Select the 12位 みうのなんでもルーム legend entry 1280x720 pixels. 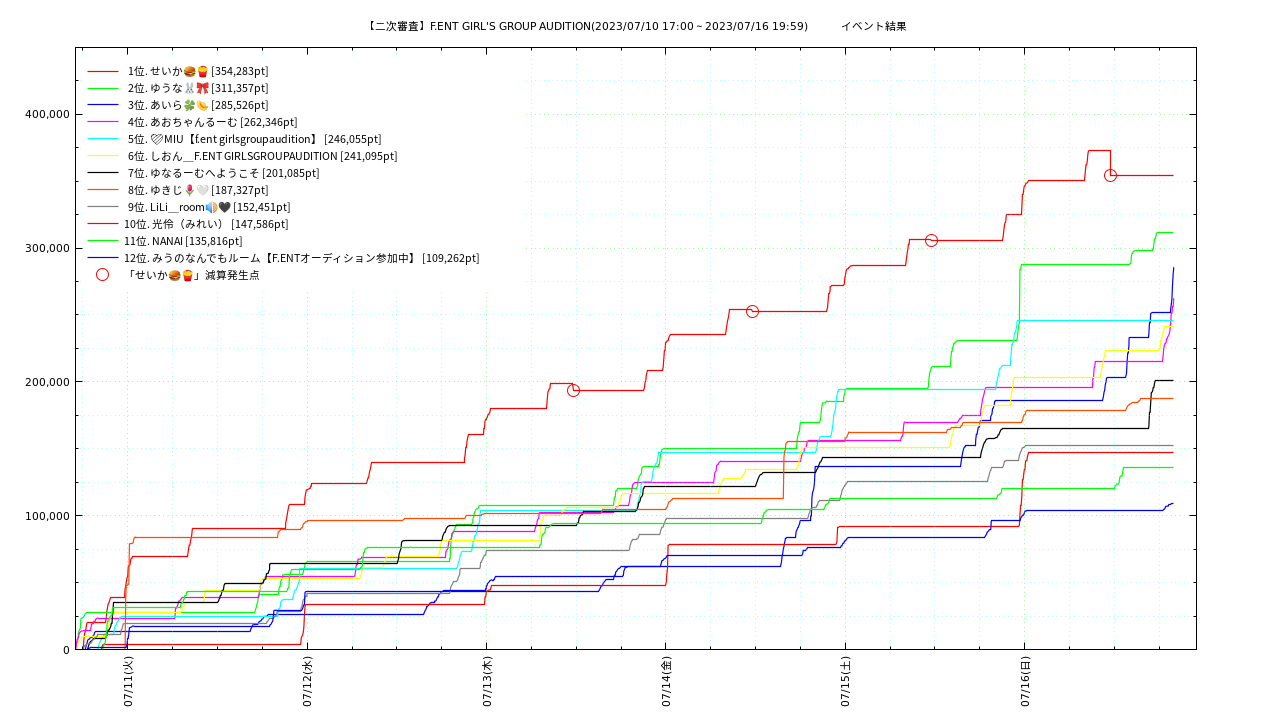(301, 258)
